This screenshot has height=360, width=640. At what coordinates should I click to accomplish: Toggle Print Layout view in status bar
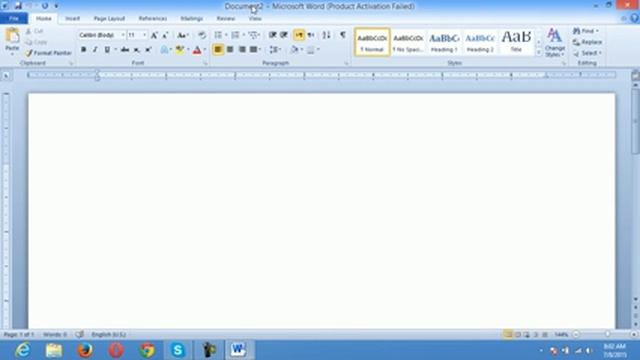tap(507, 335)
